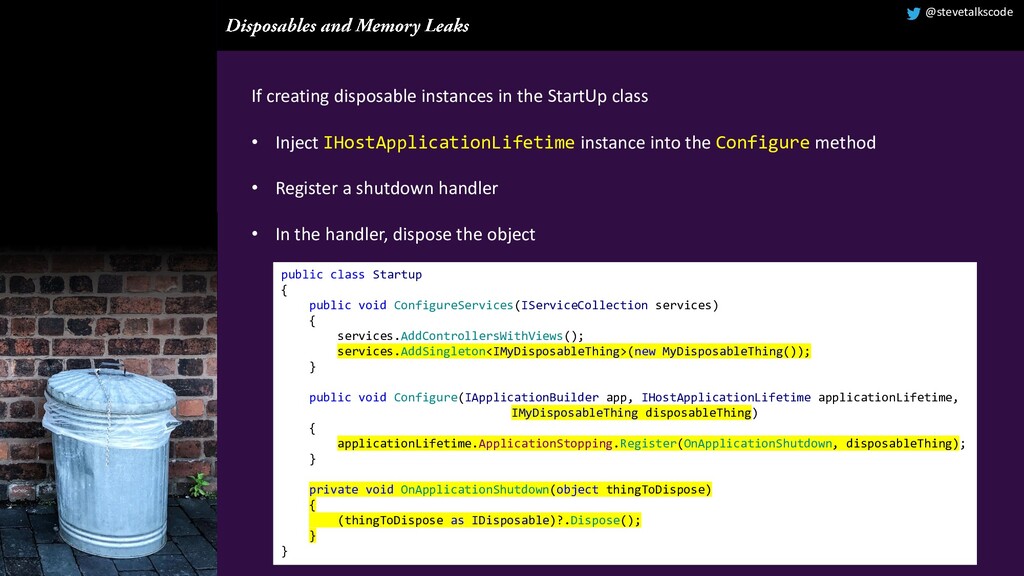Image resolution: width=1024 pixels, height=576 pixels.
Task: Click 'IHostApplicationLifetime' in the Configure signature
Action: tap(726, 397)
